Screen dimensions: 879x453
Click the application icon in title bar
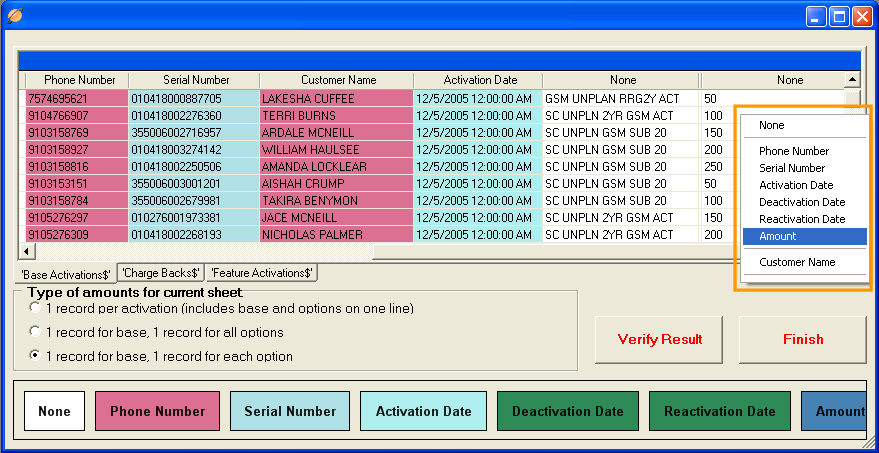point(15,16)
